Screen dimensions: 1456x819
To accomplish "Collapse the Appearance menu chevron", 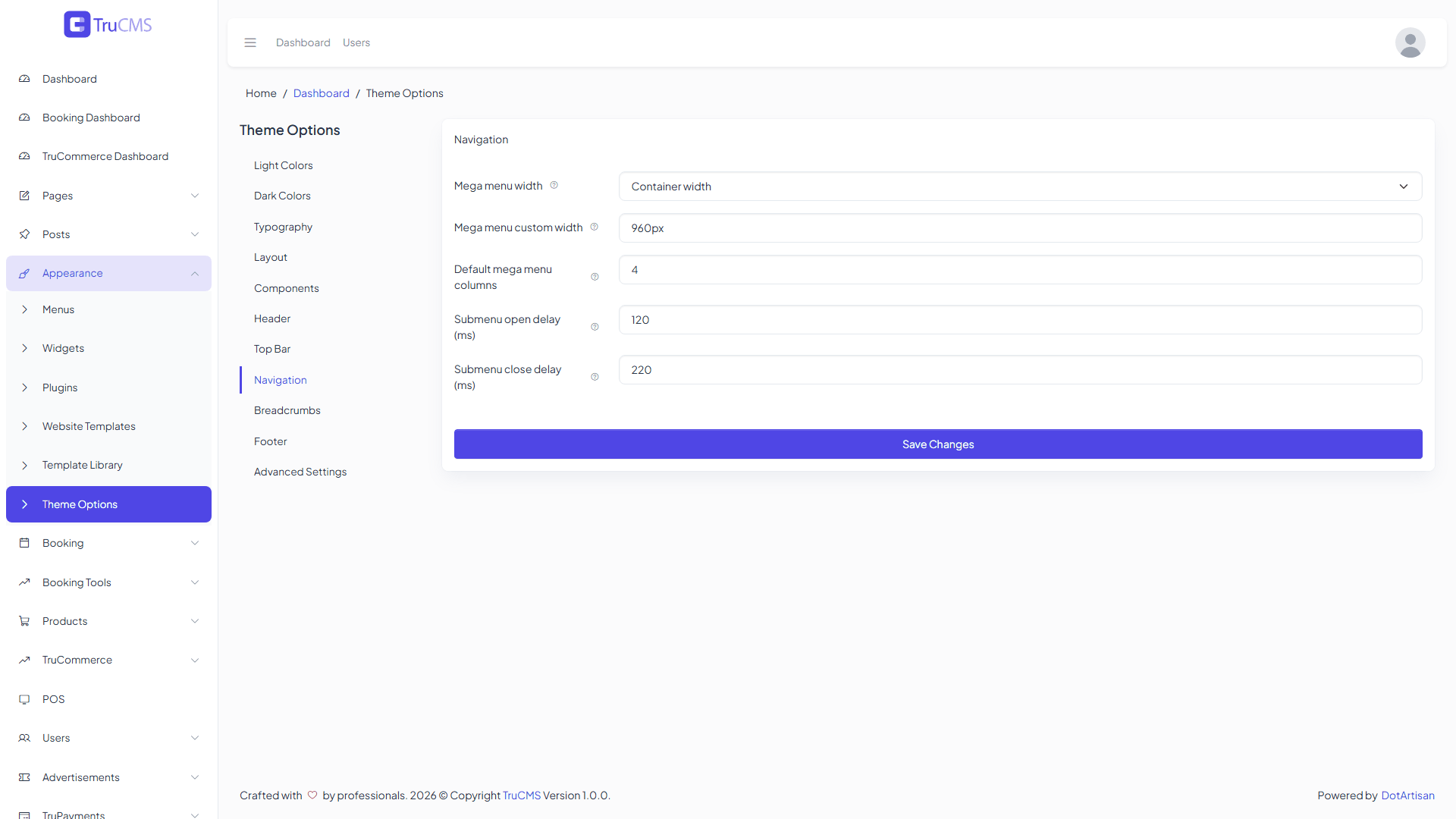I will point(195,274).
